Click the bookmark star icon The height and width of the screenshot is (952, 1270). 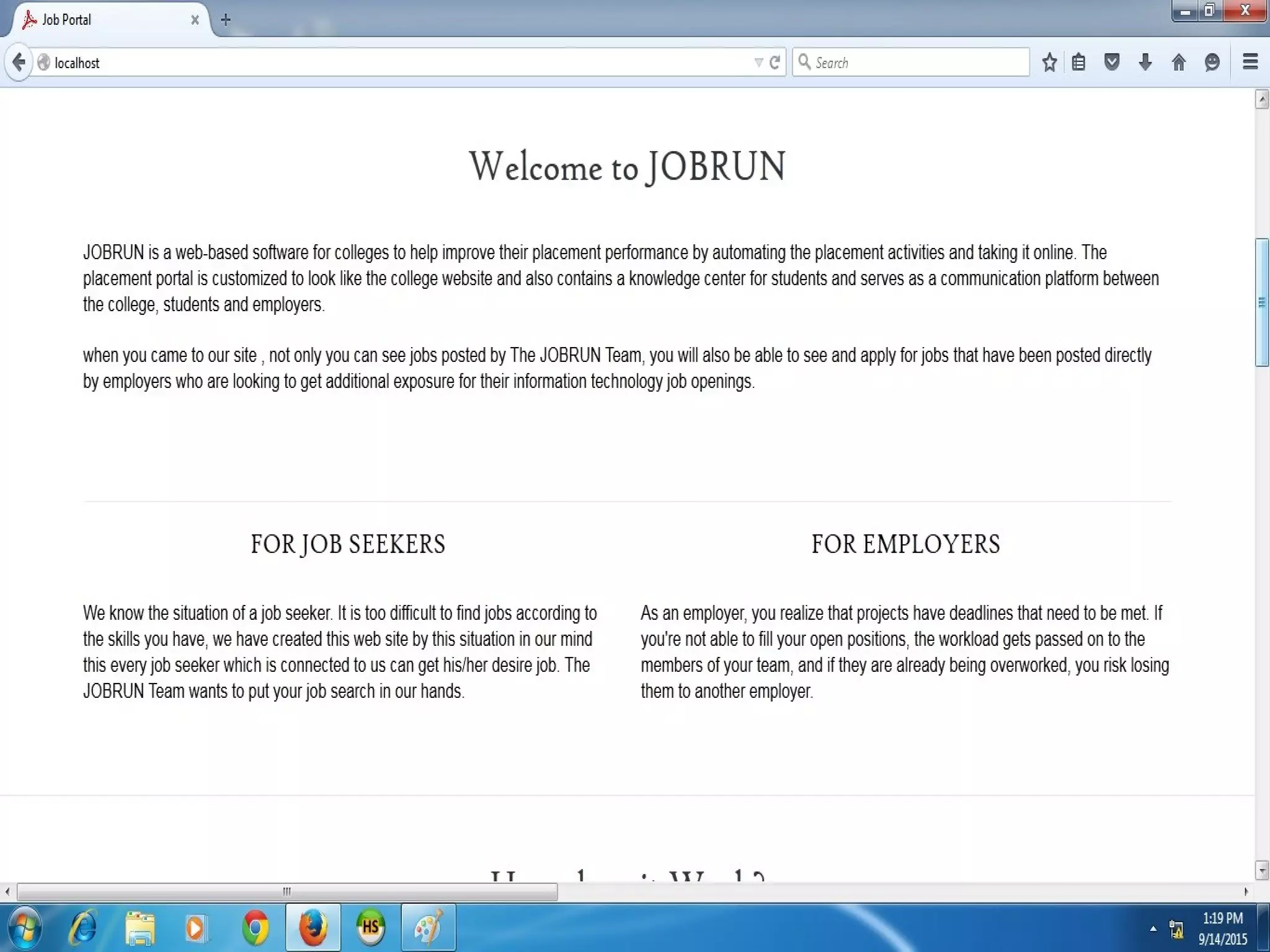1049,63
